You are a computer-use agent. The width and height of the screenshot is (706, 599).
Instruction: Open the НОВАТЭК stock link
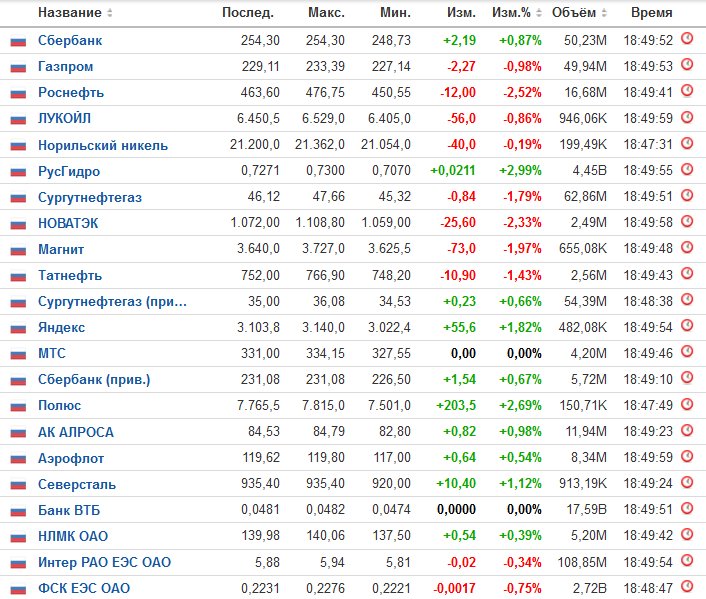click(x=68, y=223)
